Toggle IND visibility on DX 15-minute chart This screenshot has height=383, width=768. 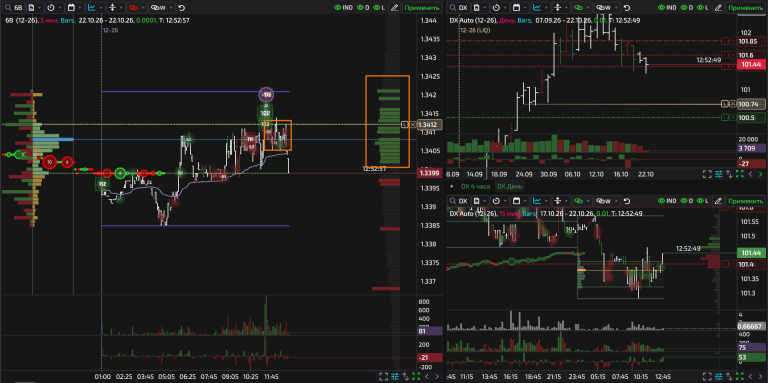[667, 201]
